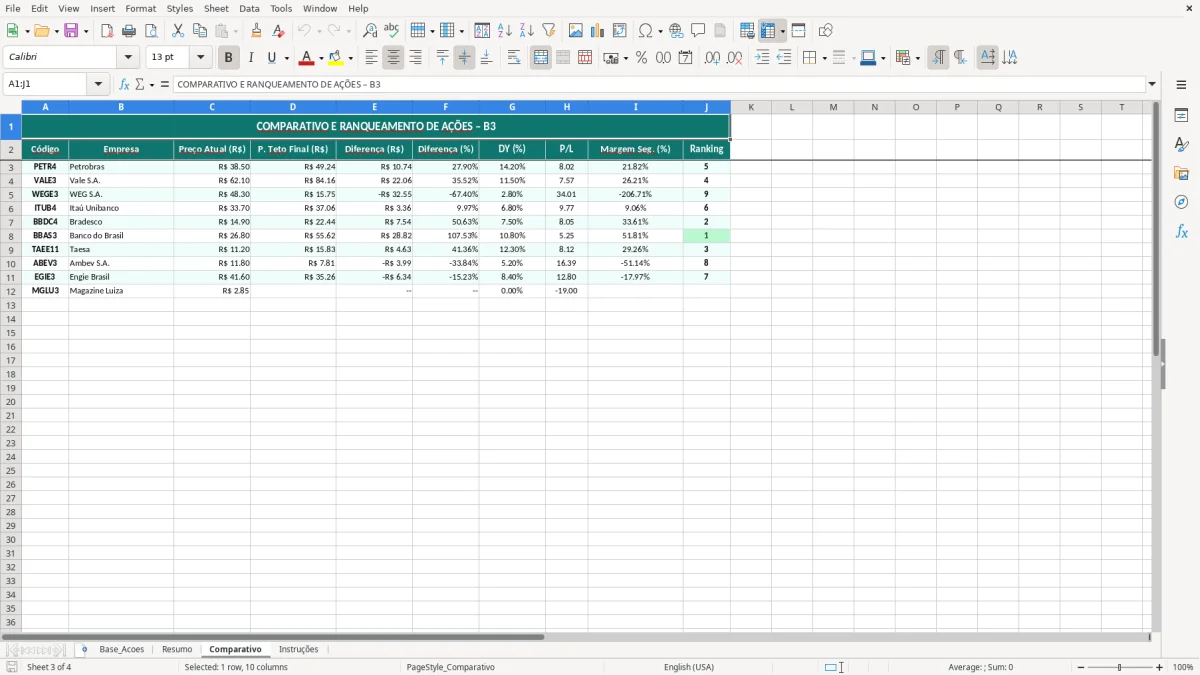1200x675 pixels.
Task: Adjust the zoom slider in status bar
Action: (x=1119, y=667)
